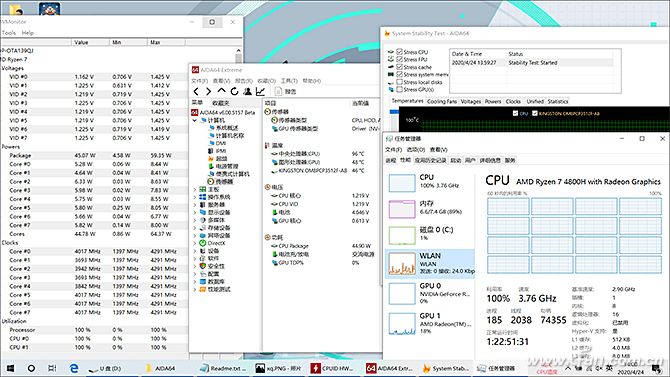Image resolution: width=670 pixels, height=377 pixels.
Task: Open Cortana circle on the taskbar
Action: [x=31, y=368]
